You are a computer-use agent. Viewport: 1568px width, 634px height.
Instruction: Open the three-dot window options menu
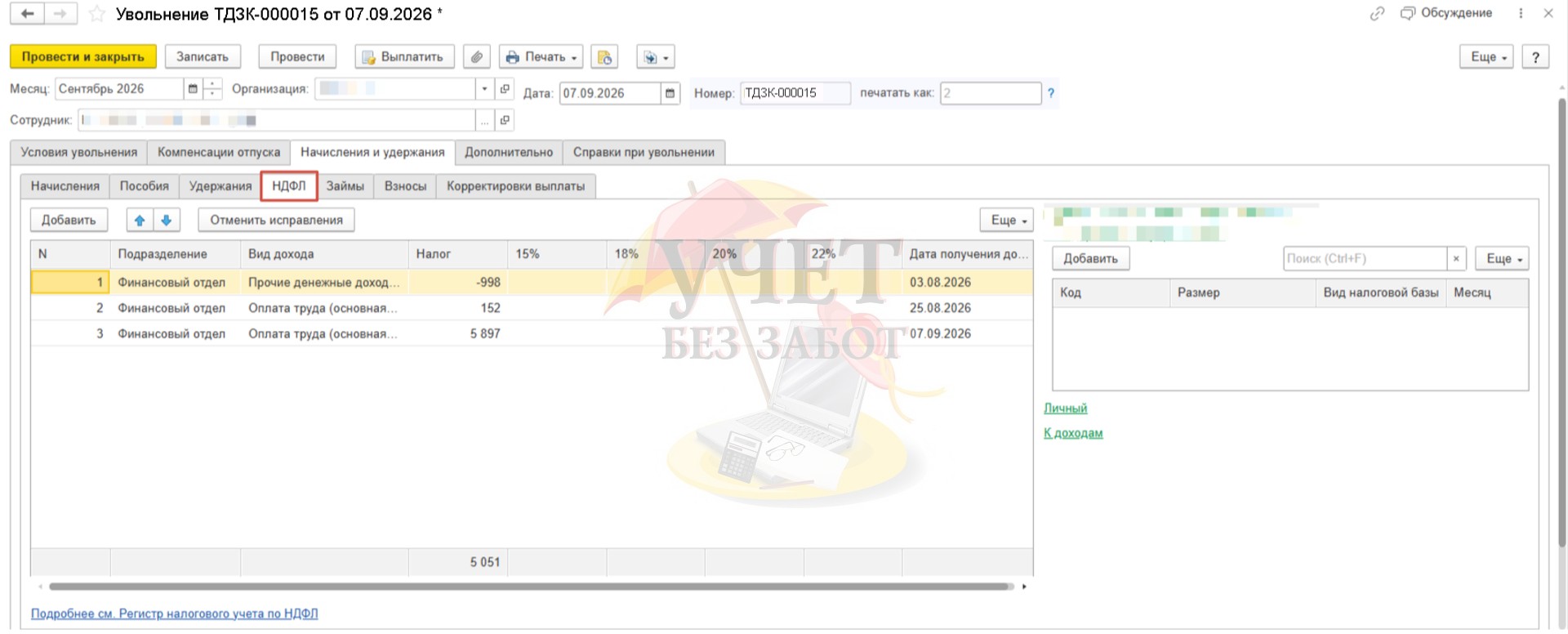click(x=1521, y=13)
